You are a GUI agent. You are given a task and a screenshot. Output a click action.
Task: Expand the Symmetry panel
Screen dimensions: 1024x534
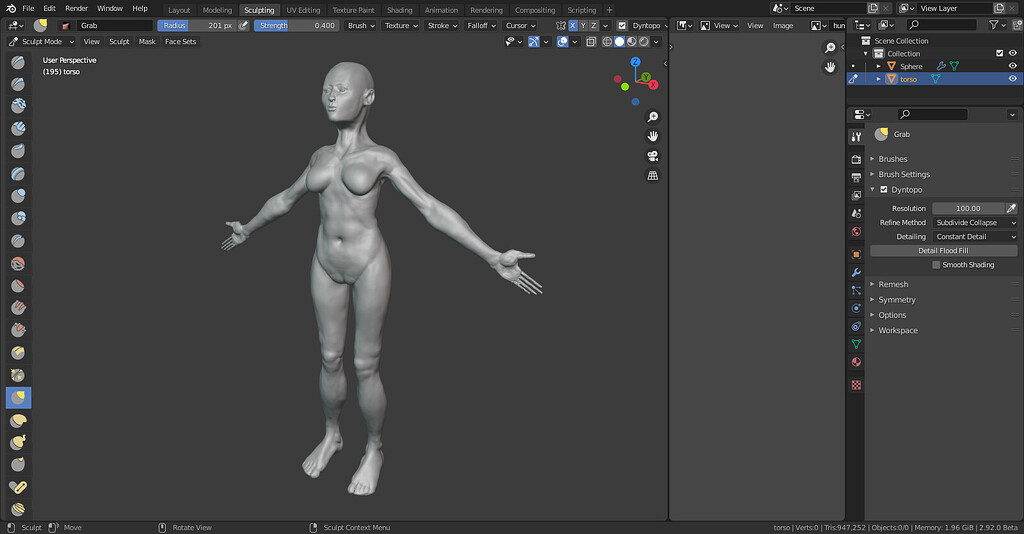(897, 300)
